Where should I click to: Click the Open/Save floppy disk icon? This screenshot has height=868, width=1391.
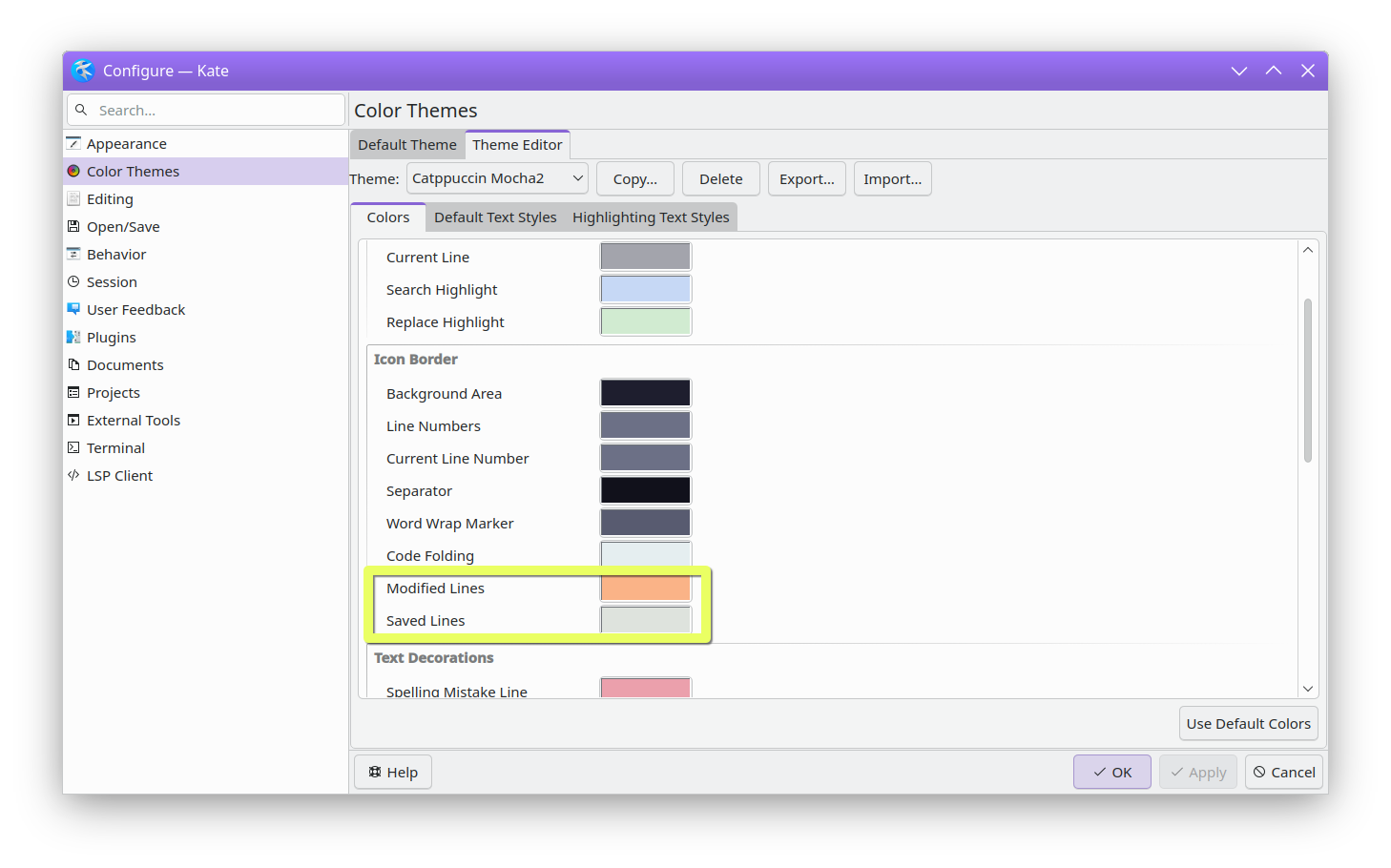pos(73,226)
